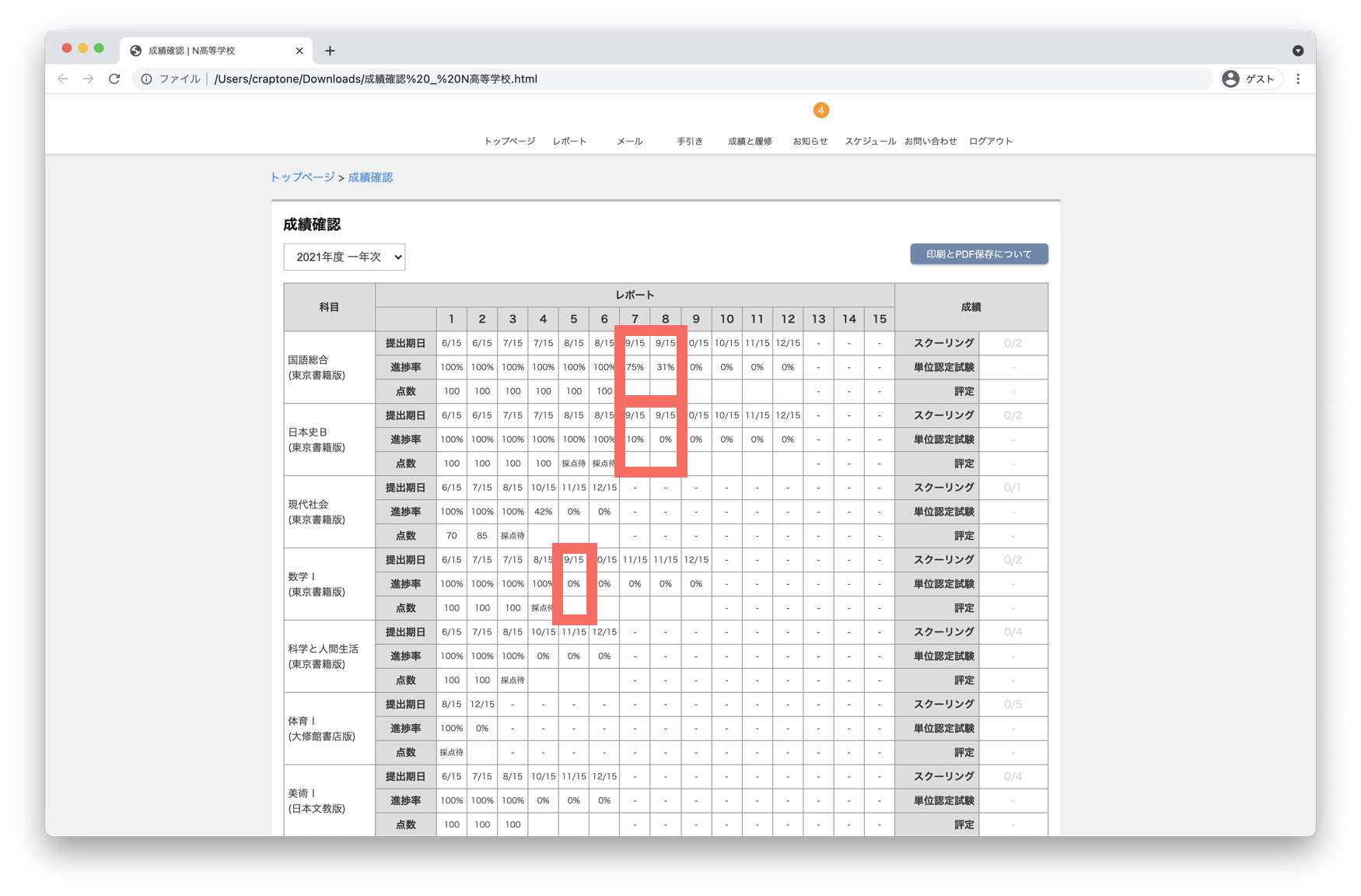This screenshot has height=896, width=1361.
Task: Open お問い合わせ in the navigation menu
Action: tap(931, 141)
